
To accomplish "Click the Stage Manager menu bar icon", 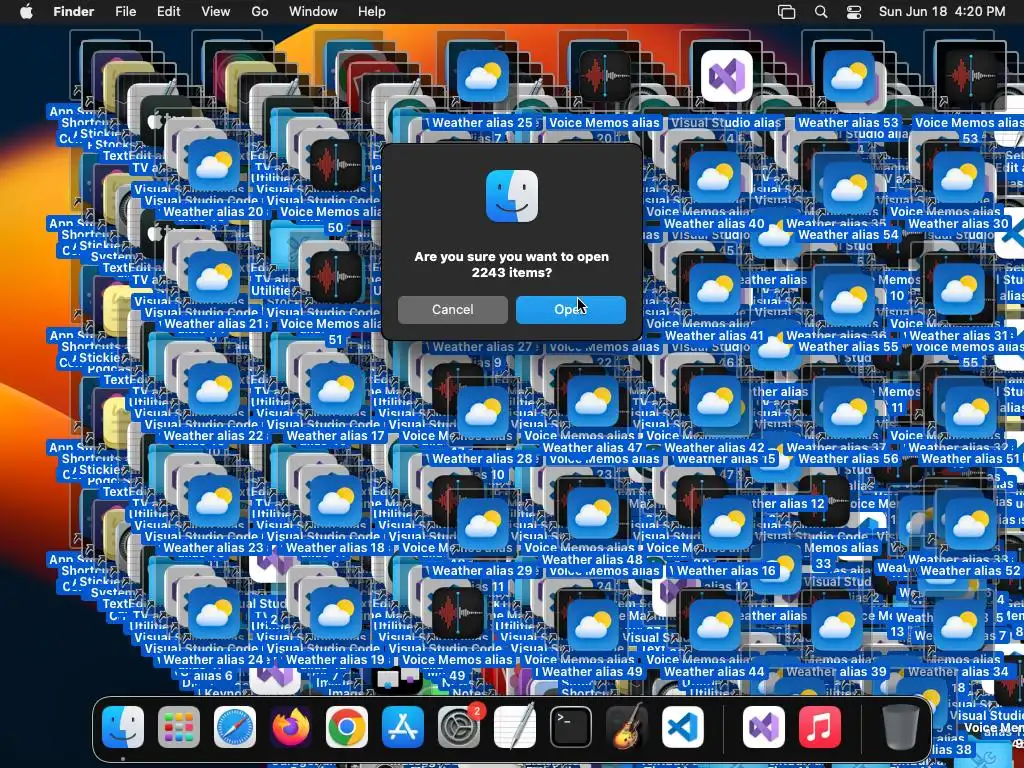I will [786, 12].
